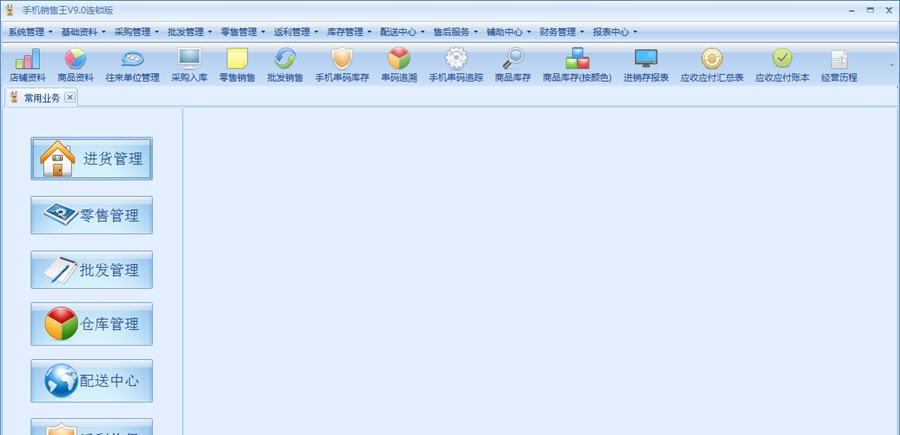
Task: Open 零售销售 note icon
Action: coord(237,65)
